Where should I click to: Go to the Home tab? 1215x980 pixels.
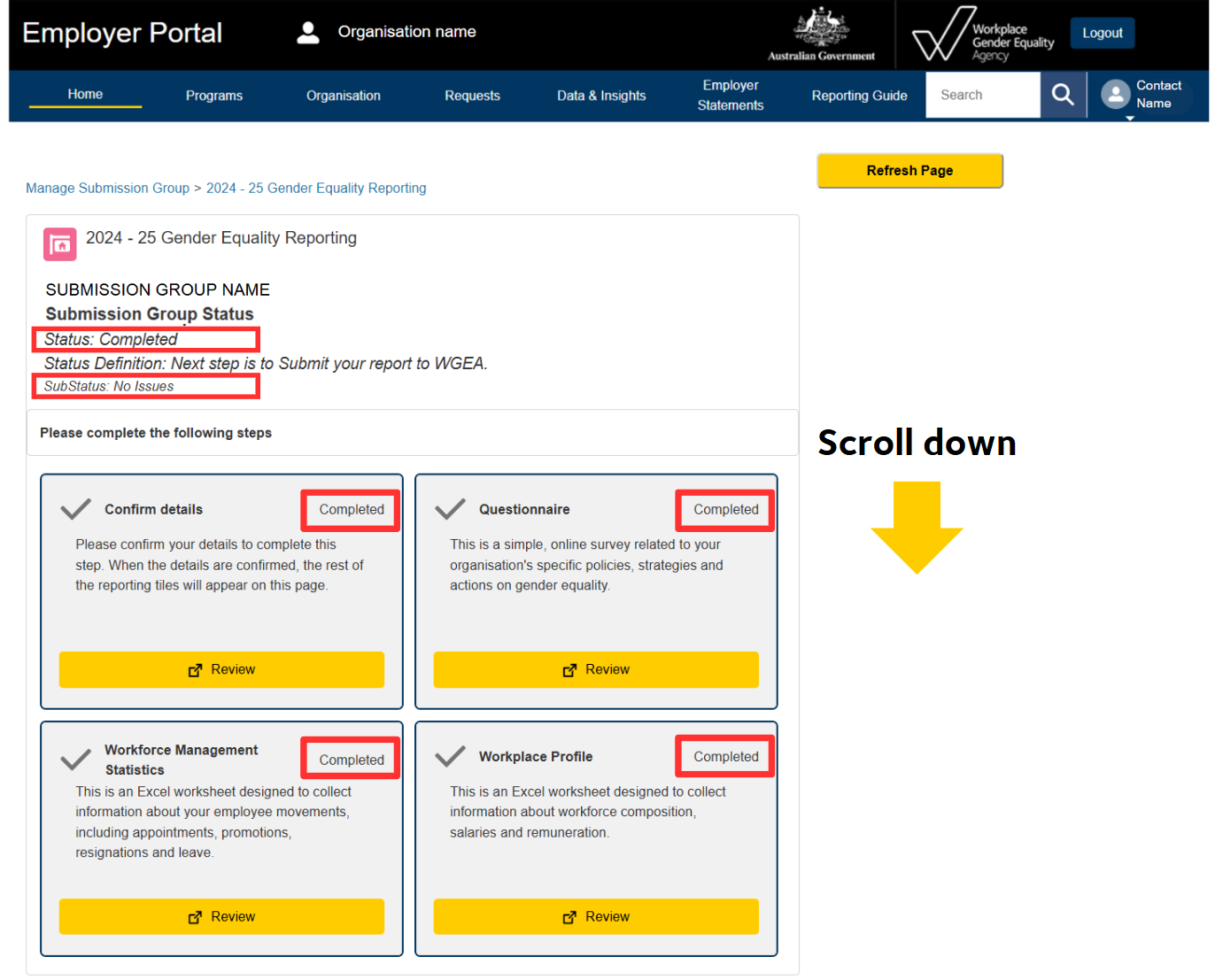85,95
